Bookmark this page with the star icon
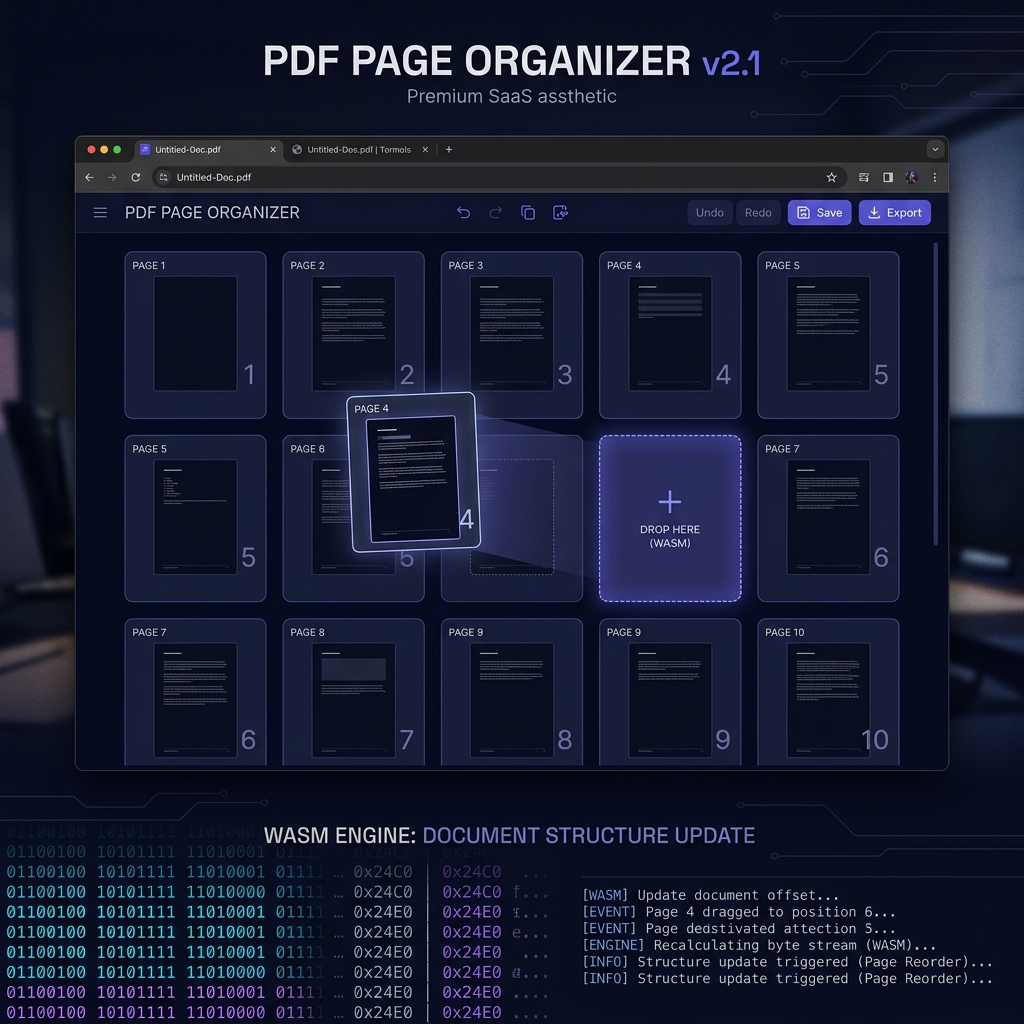The height and width of the screenshot is (1024, 1024). [831, 178]
